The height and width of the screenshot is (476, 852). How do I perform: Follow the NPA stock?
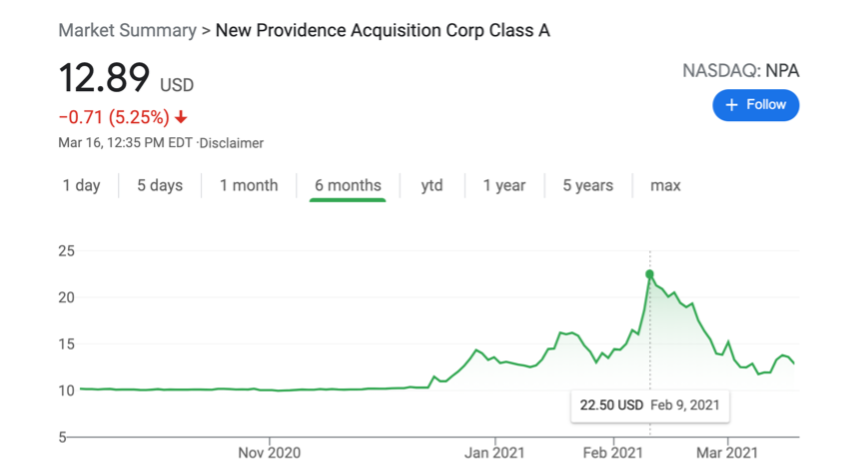(x=756, y=105)
